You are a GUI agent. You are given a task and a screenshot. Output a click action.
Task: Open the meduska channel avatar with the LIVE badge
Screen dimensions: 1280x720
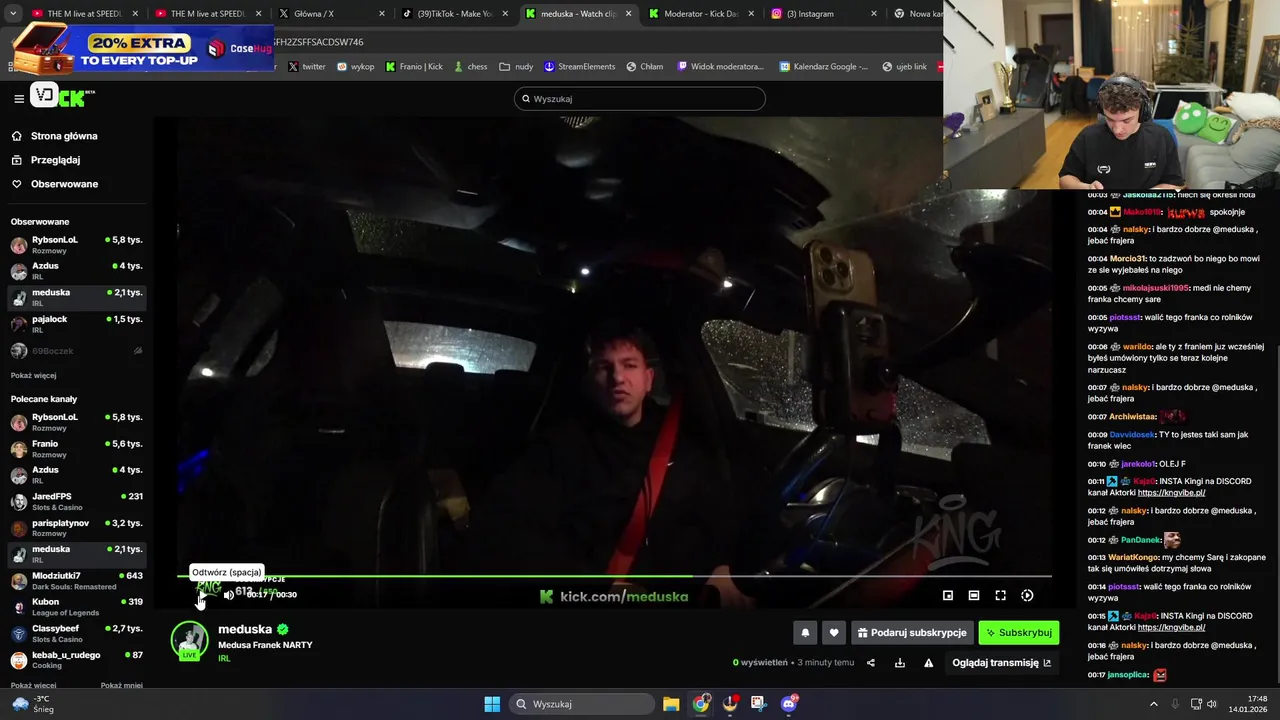coord(189,641)
